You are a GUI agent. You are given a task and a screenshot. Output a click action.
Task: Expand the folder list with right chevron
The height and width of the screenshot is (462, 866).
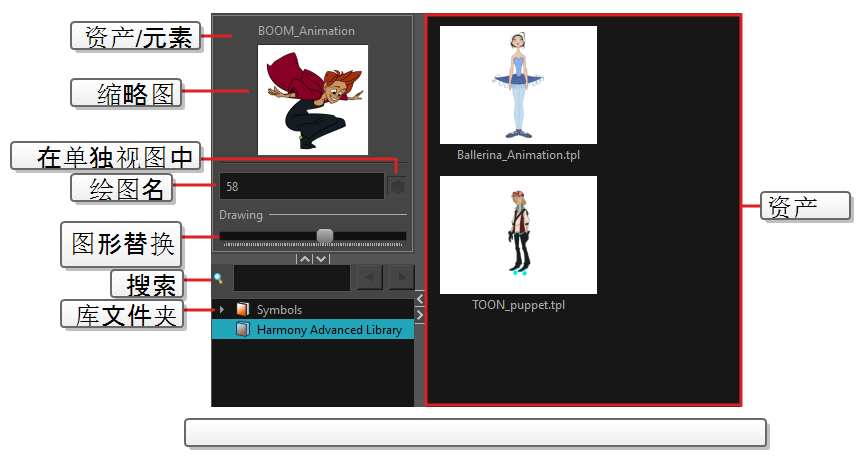(x=419, y=316)
